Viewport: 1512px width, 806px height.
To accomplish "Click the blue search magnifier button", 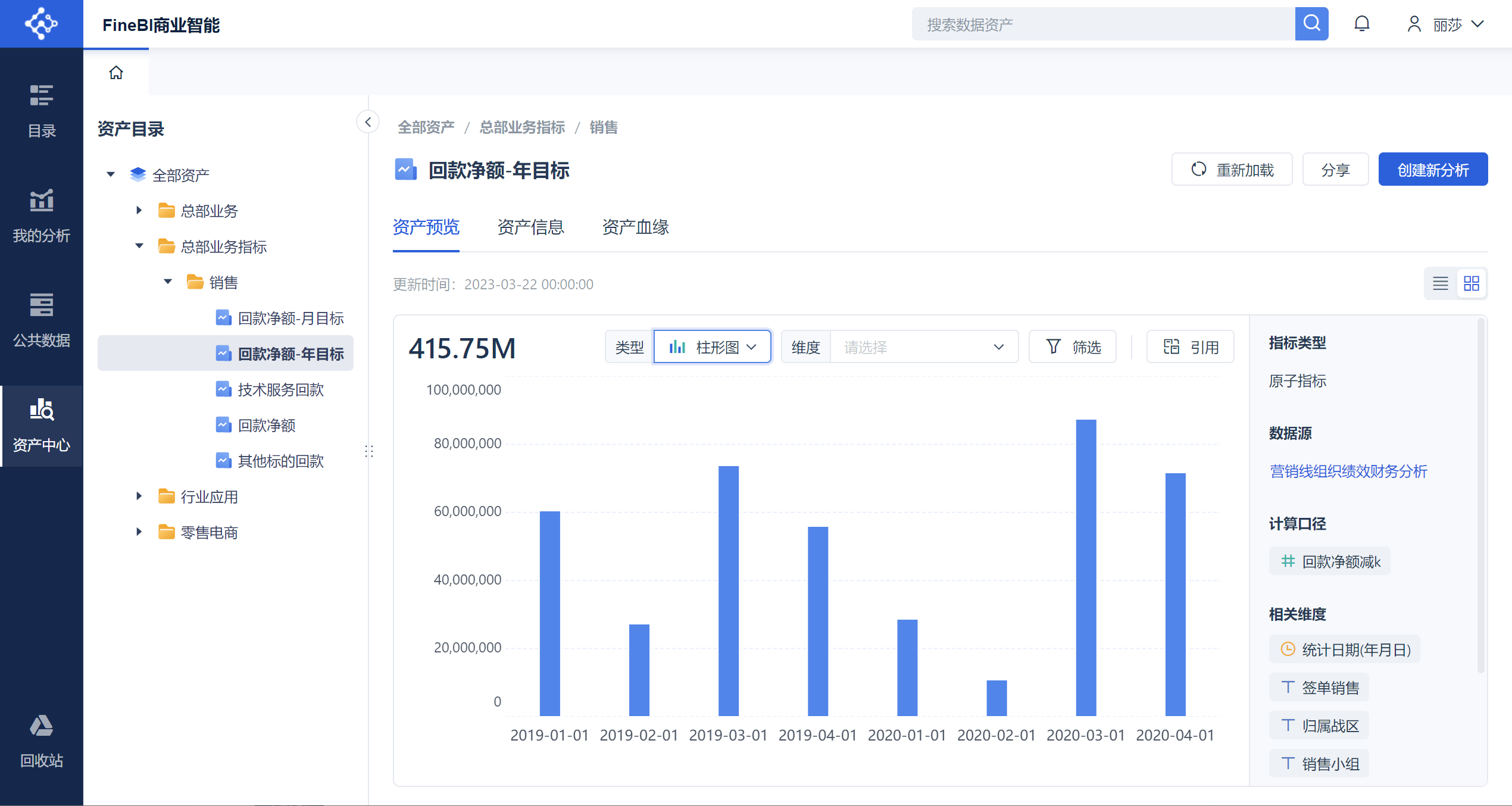I will coord(1311,24).
